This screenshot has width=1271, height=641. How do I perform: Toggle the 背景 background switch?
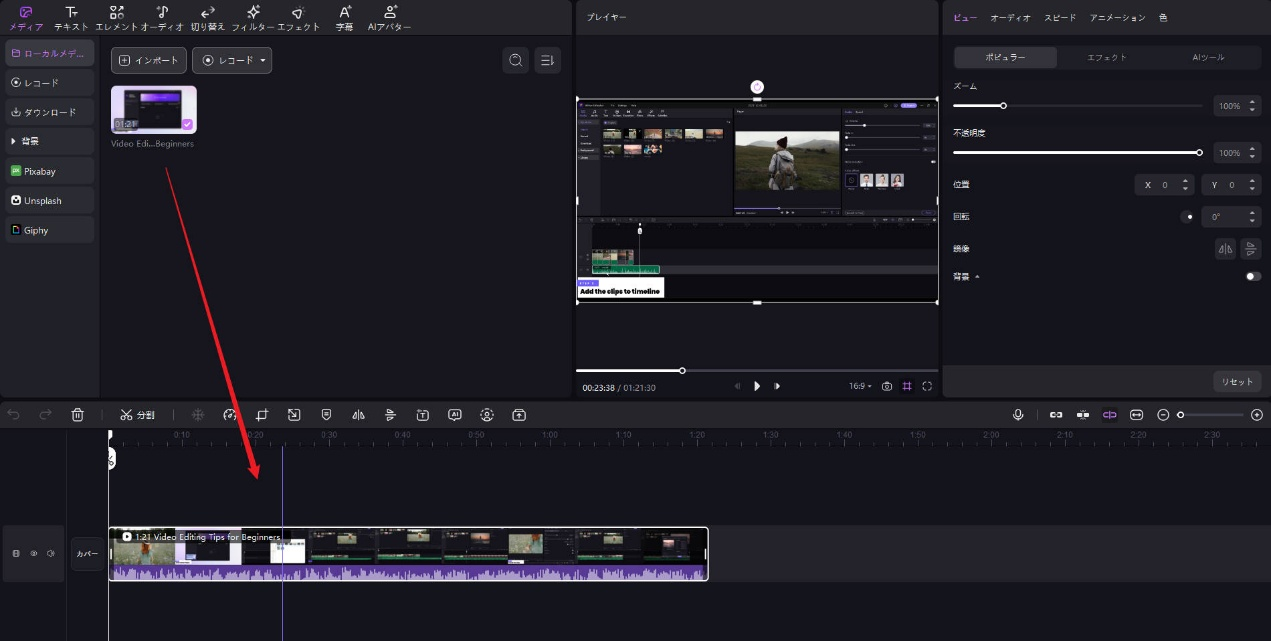(1253, 277)
